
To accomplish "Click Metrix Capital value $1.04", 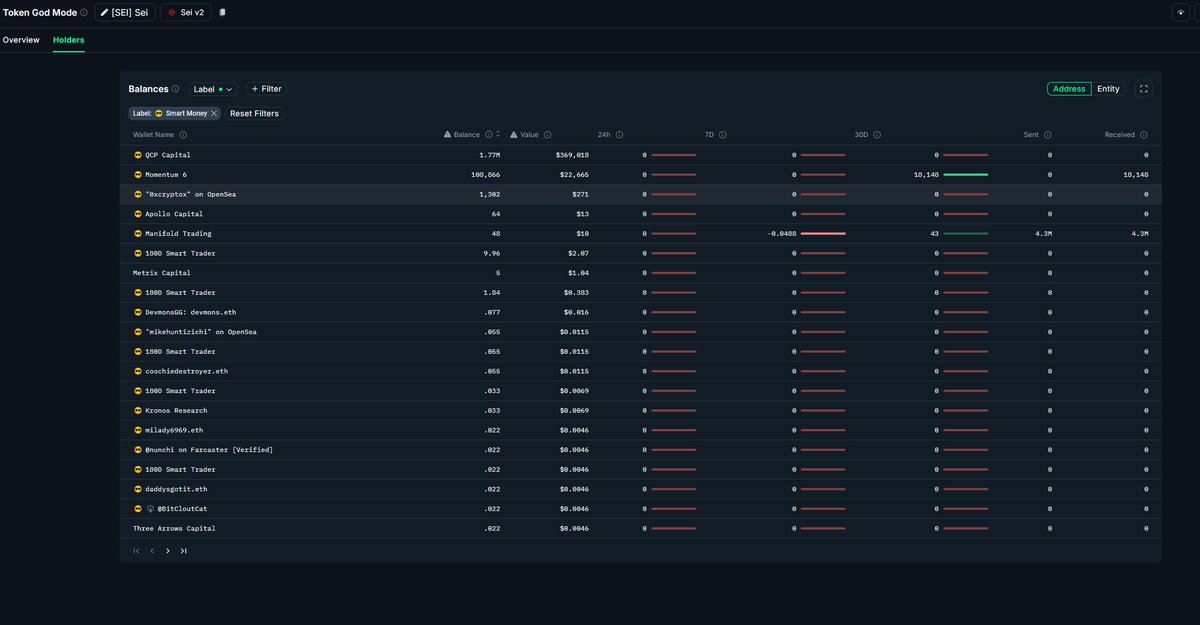I will (x=579, y=273).
